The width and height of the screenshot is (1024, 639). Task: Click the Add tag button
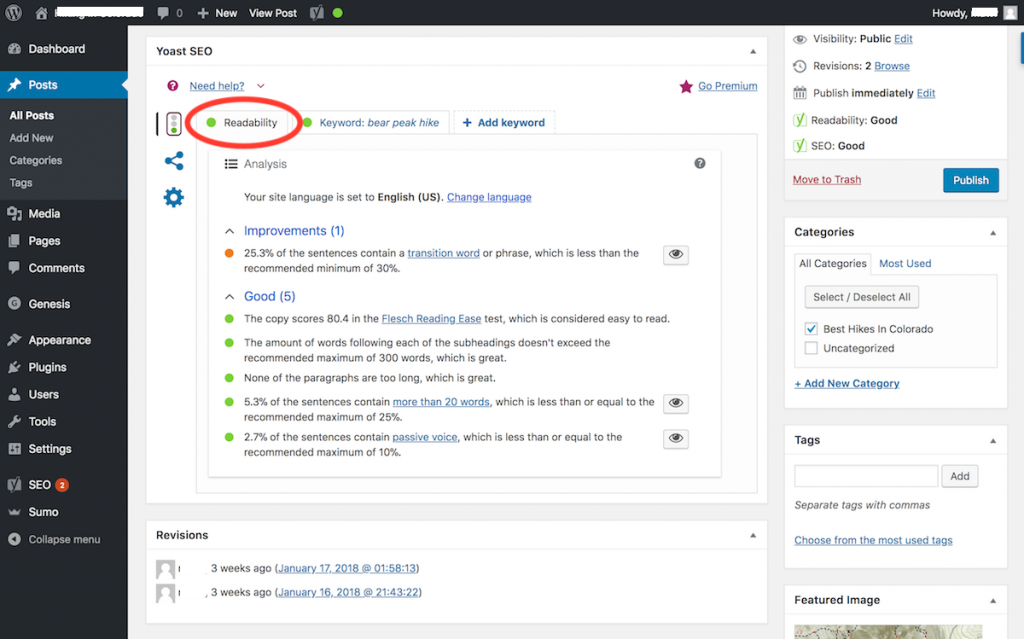tap(959, 476)
